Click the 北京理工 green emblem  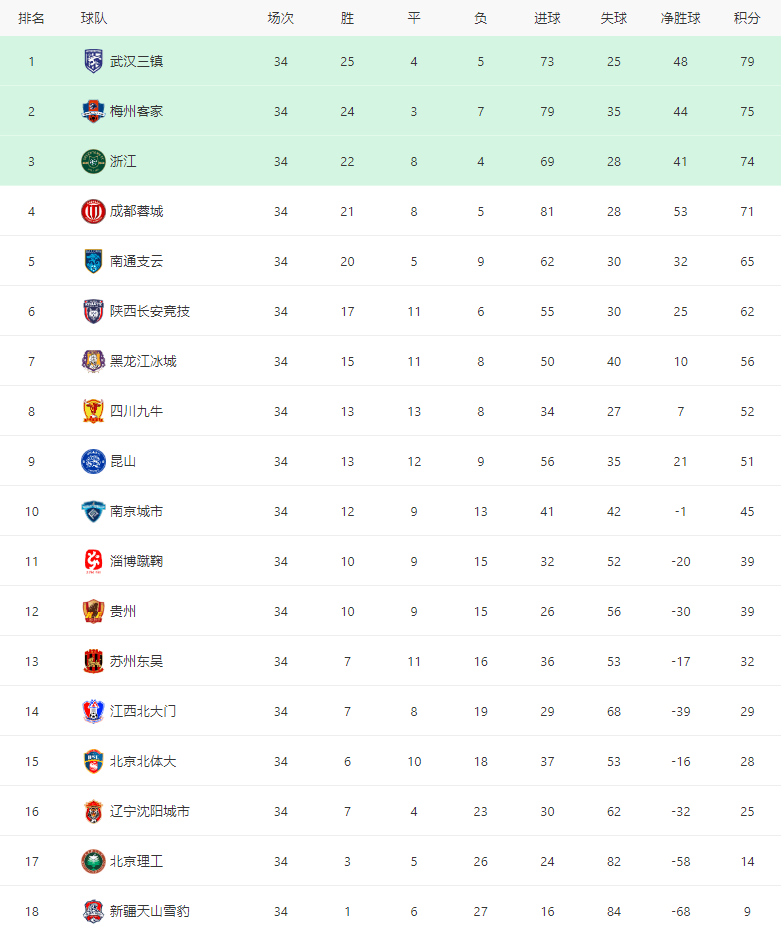(x=93, y=861)
